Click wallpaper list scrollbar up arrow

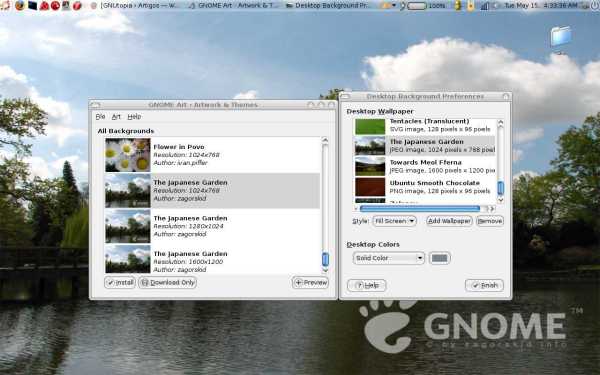click(x=500, y=122)
